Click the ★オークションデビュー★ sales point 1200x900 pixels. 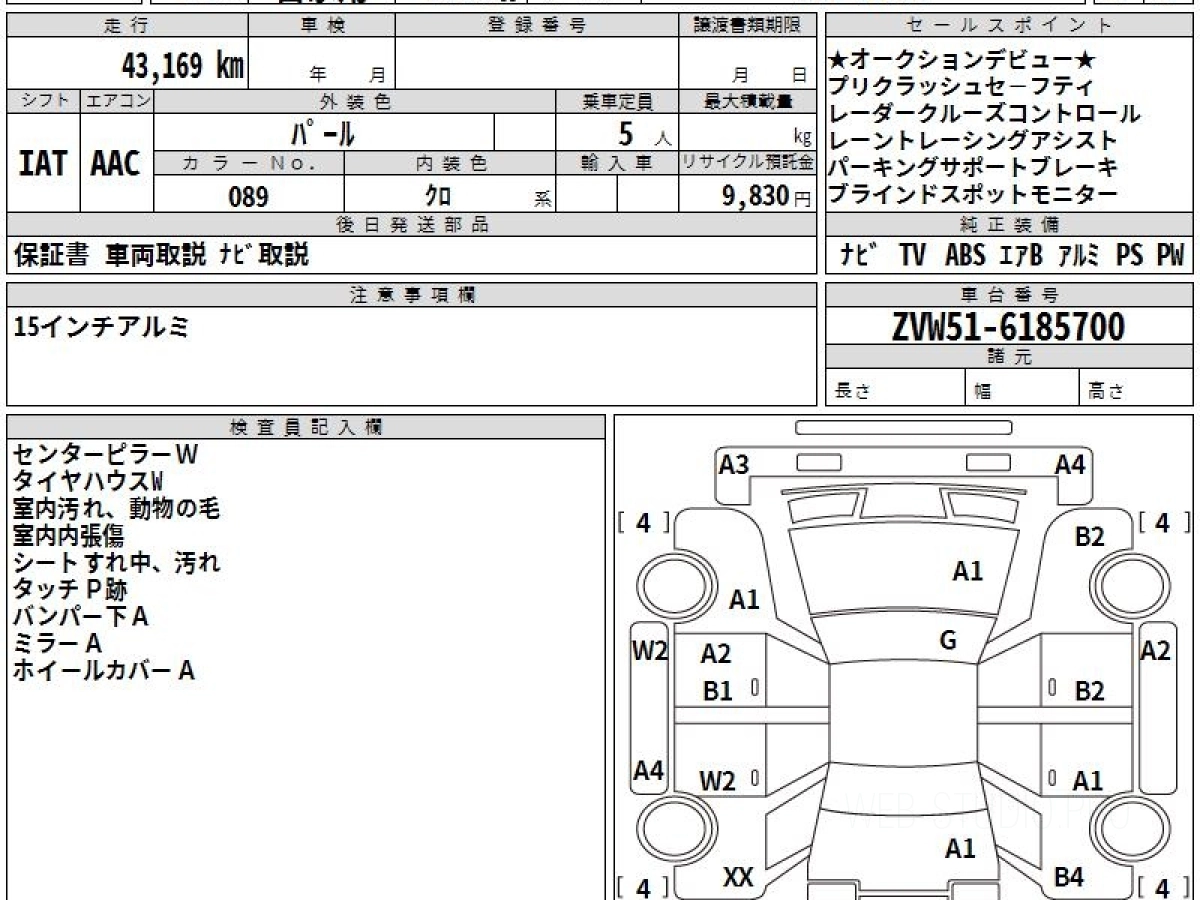(x=963, y=60)
